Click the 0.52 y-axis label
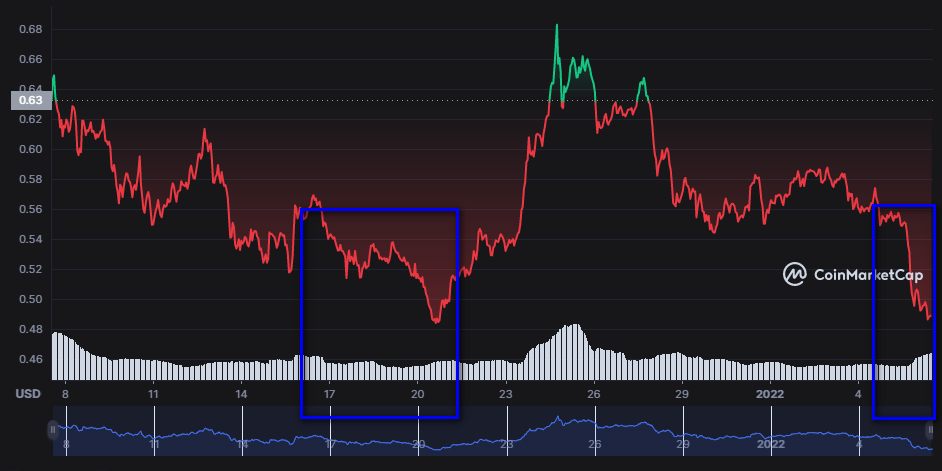 [31, 270]
